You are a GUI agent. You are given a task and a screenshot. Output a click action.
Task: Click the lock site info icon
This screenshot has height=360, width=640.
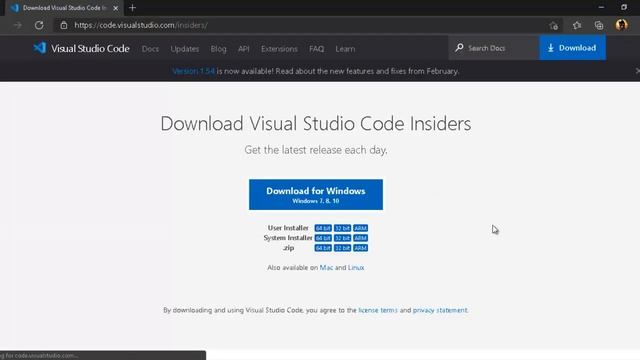click(x=64, y=25)
